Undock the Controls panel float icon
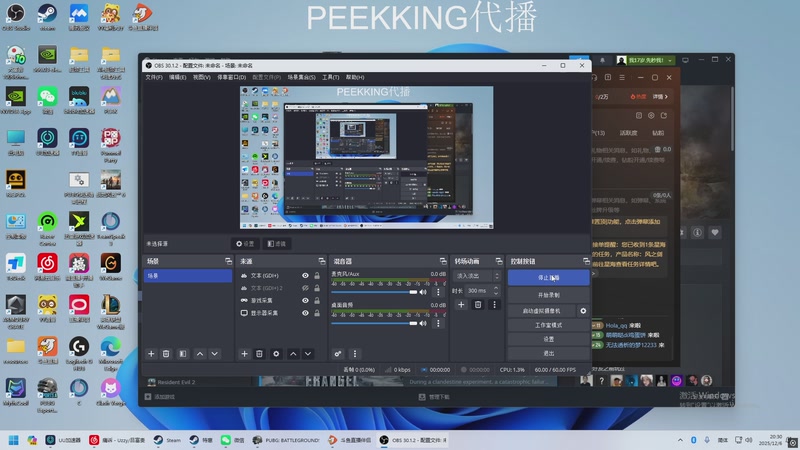The image size is (800, 450). point(586,261)
